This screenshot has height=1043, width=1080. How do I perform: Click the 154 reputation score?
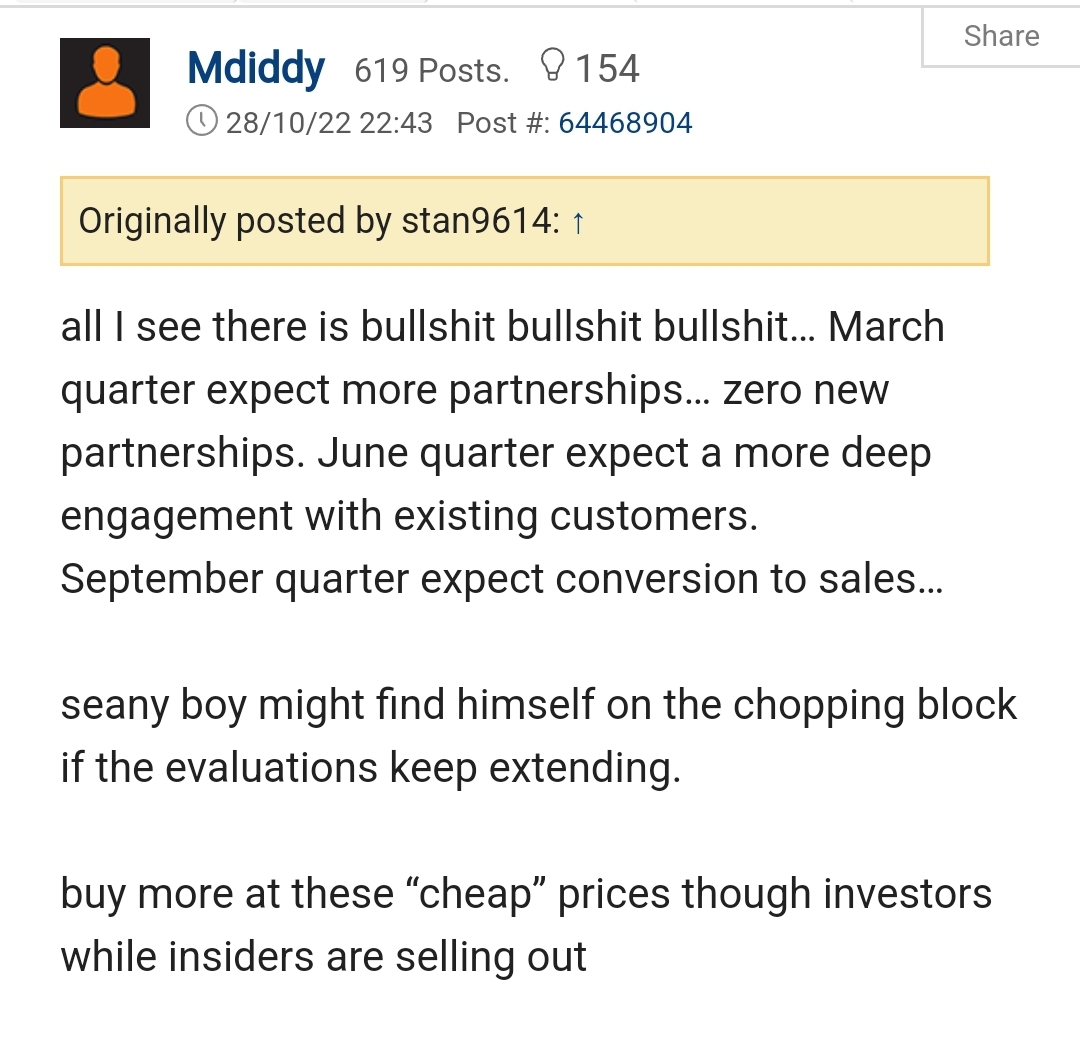tap(608, 69)
